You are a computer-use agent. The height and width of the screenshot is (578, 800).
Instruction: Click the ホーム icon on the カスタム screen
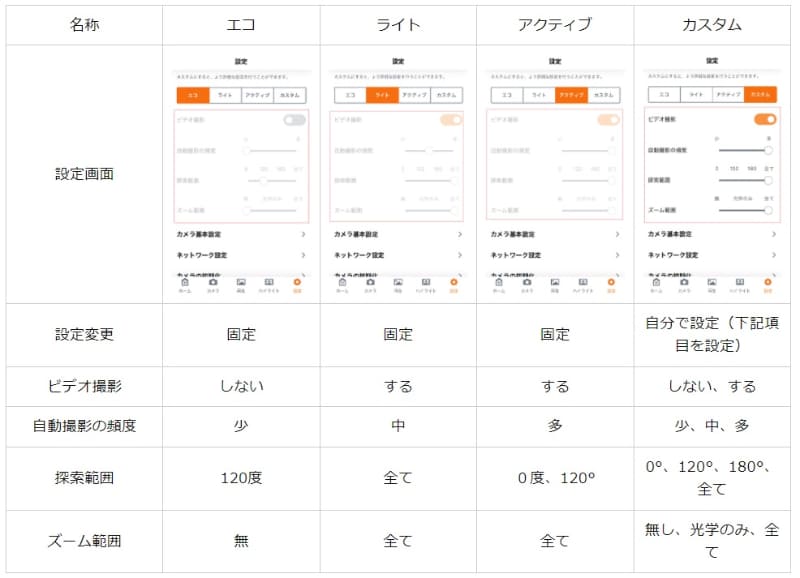click(655, 282)
